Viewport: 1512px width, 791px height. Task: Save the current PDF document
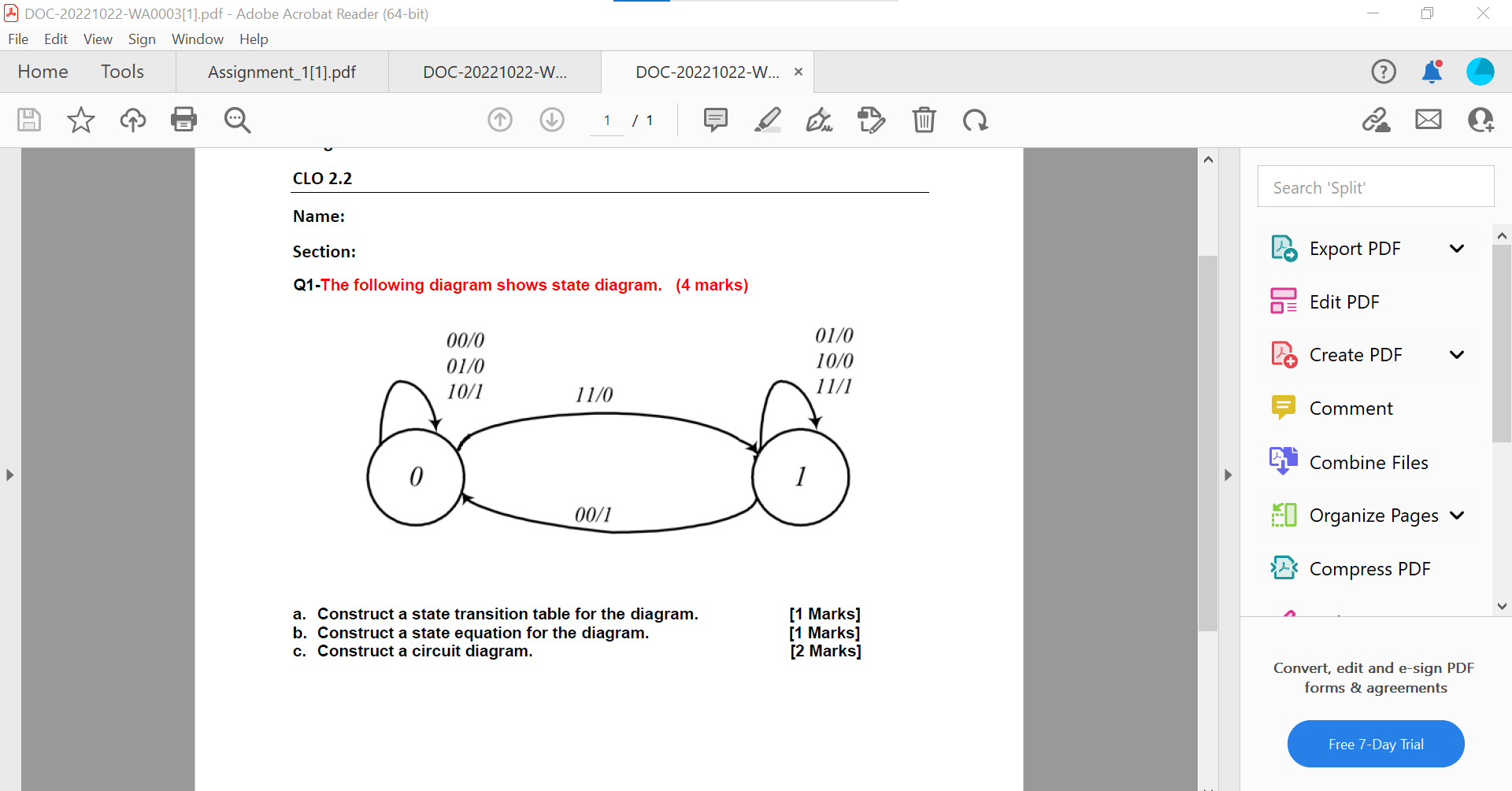pos(28,120)
